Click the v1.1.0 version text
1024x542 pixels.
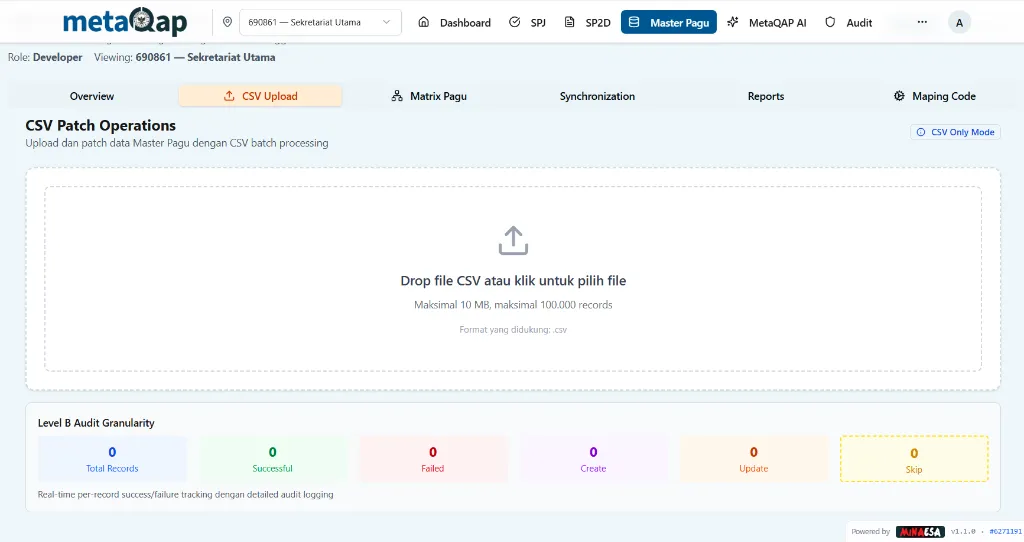(x=963, y=532)
